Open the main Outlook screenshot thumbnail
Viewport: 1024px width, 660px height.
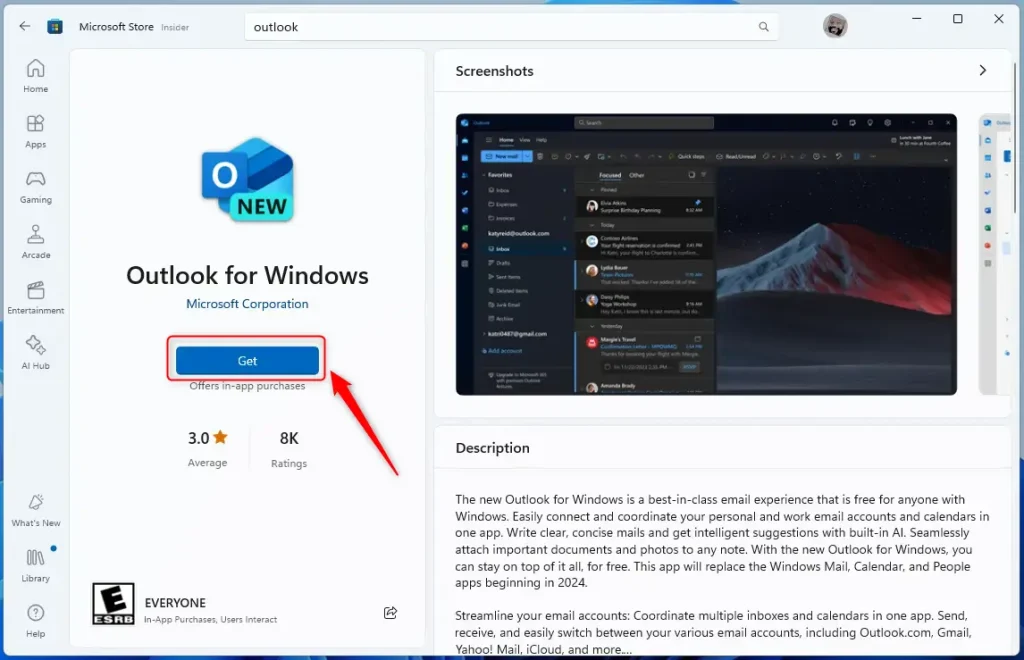706,254
